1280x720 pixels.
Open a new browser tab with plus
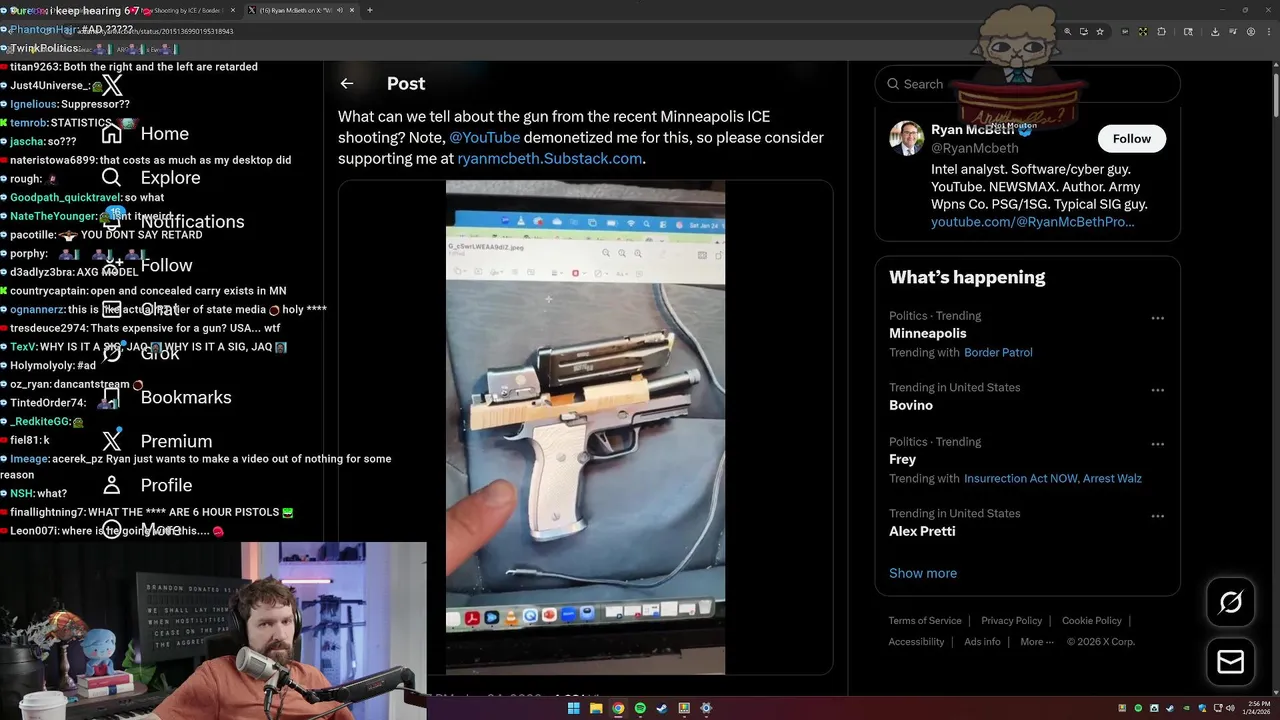370,10
